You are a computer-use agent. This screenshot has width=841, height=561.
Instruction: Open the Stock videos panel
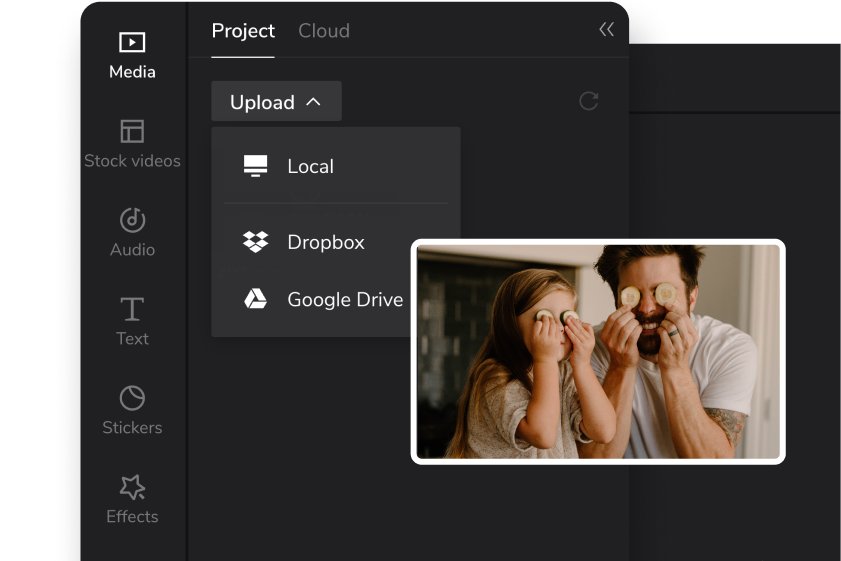pyautogui.click(x=132, y=144)
